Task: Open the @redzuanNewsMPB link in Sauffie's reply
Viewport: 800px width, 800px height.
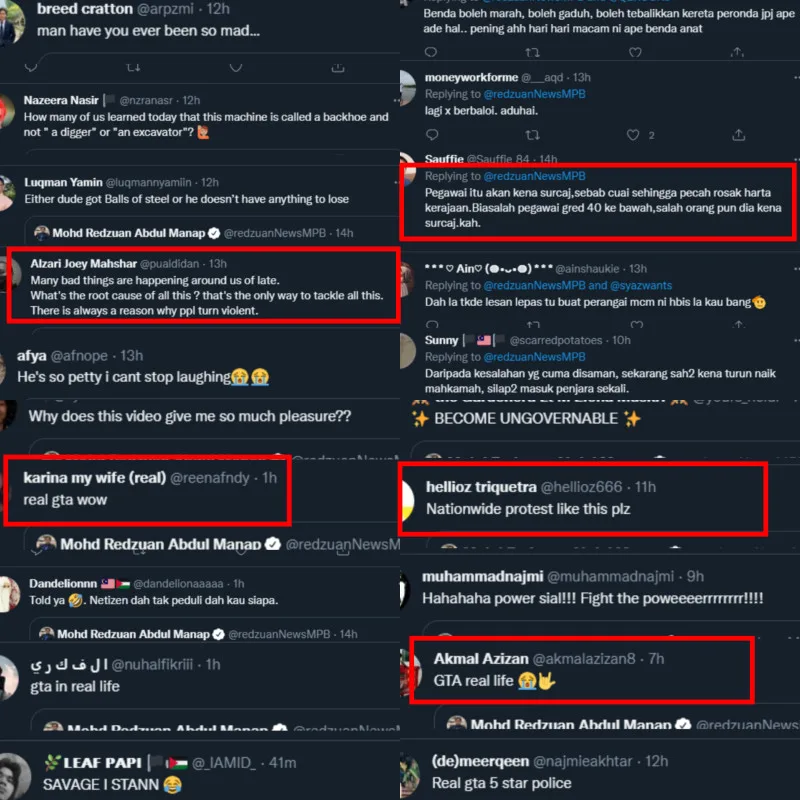Action: tap(534, 176)
